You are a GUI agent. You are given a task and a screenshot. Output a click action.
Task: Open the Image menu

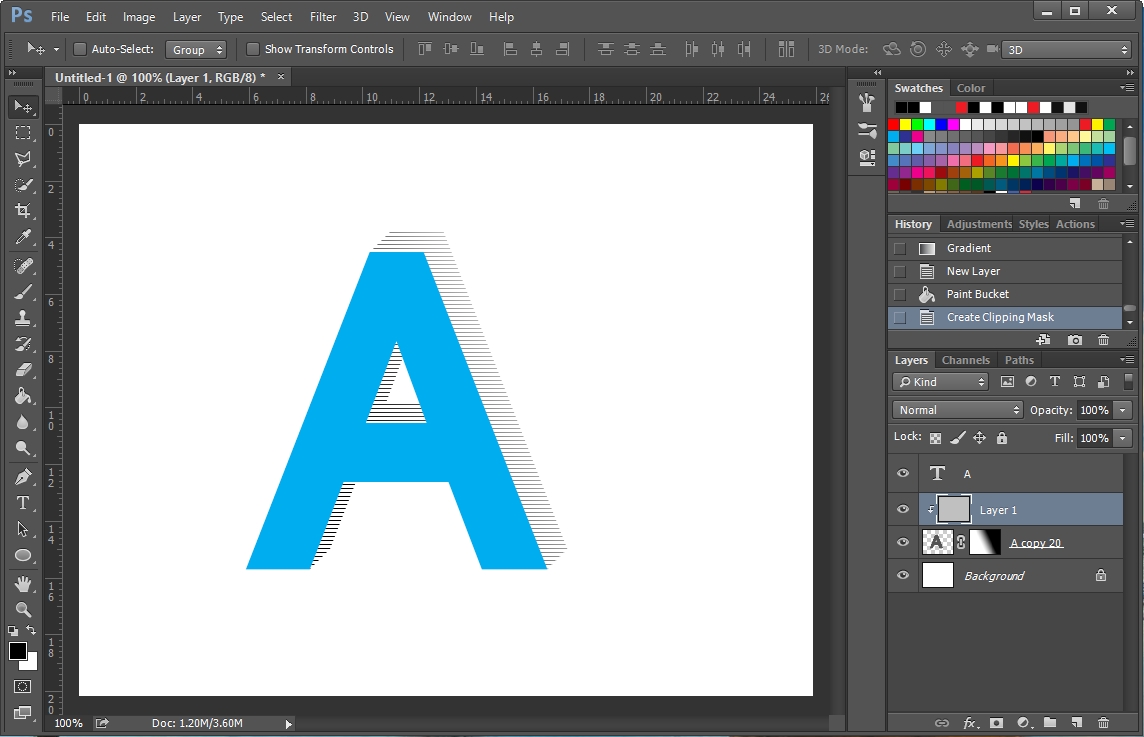coord(139,17)
